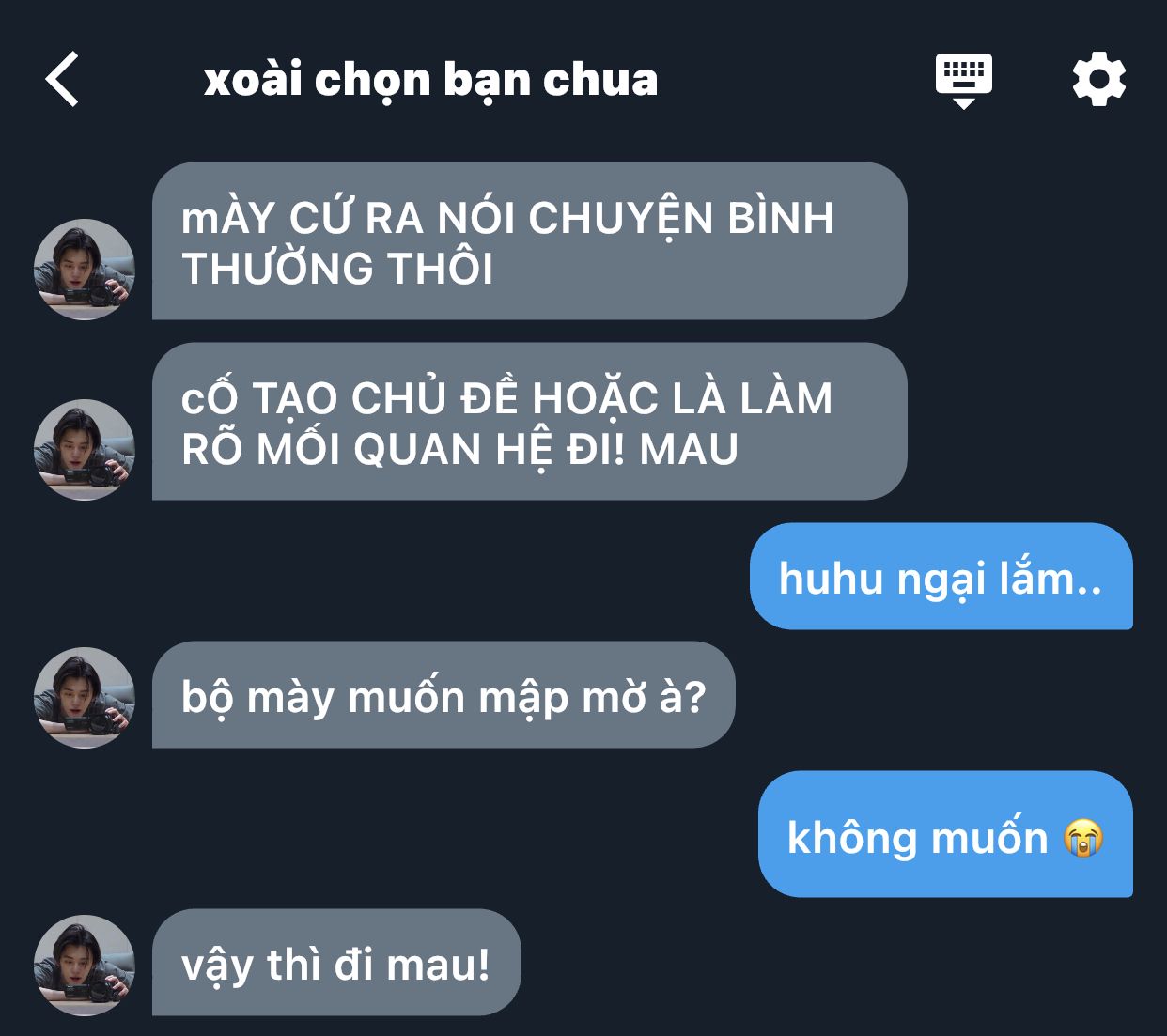Image resolution: width=1167 pixels, height=1036 pixels.
Task: Tap the word MAU ending second gray bubble
Action: click(x=689, y=449)
